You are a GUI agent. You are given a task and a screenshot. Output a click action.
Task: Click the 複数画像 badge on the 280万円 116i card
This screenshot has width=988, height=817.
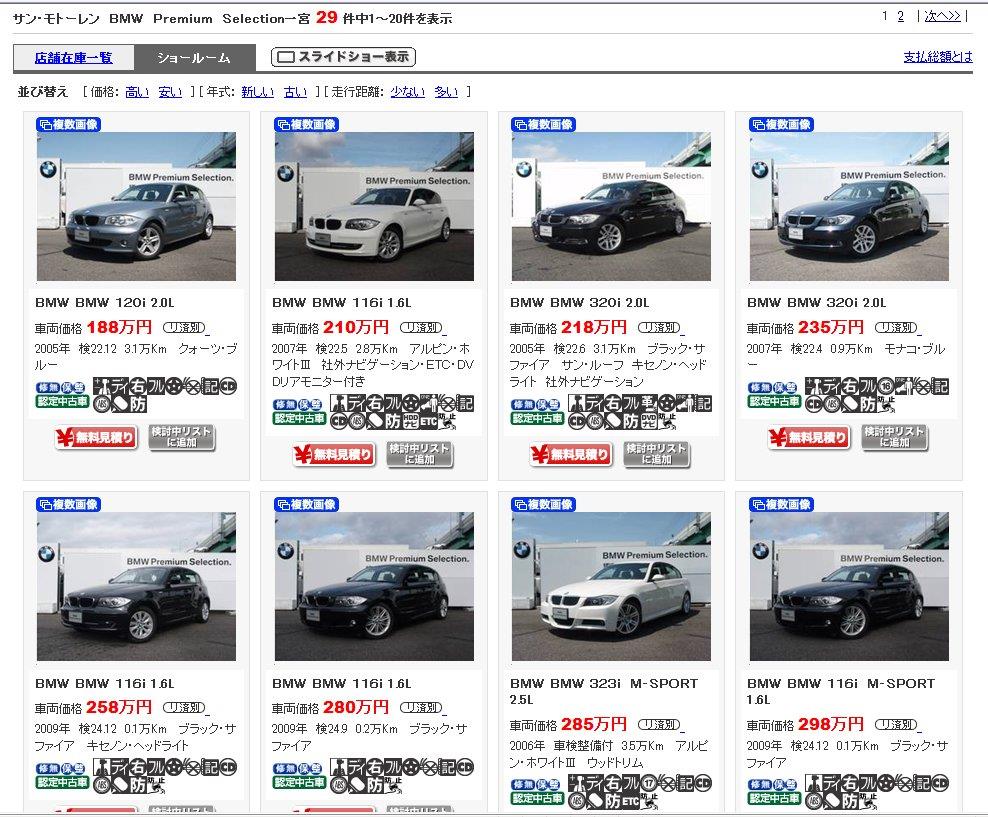tap(307, 505)
